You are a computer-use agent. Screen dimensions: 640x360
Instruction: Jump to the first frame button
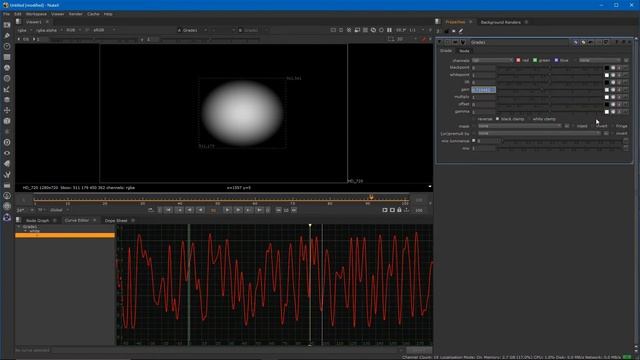(x=168, y=210)
